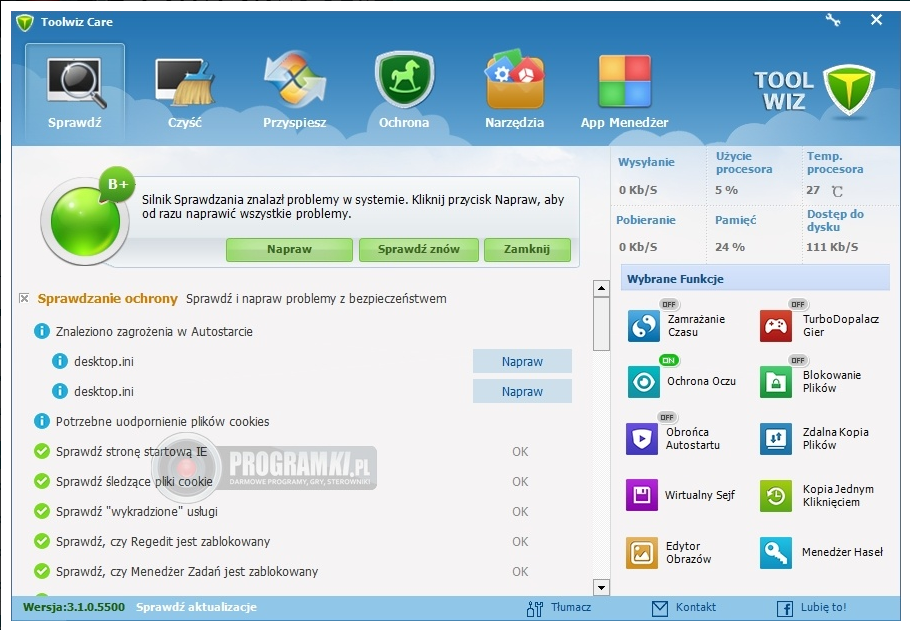Screen dimensions: 910x630
Task: Open the Narzędzia toolbox tab
Action: pyautogui.click(x=515, y=92)
